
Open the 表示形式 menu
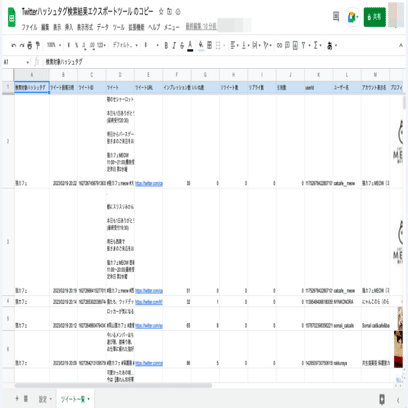coord(85,27)
